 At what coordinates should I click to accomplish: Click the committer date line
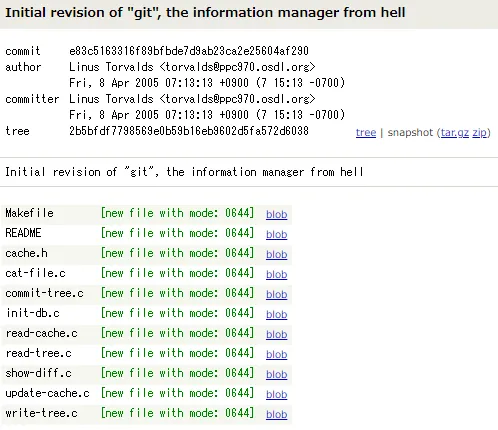click(x=207, y=115)
